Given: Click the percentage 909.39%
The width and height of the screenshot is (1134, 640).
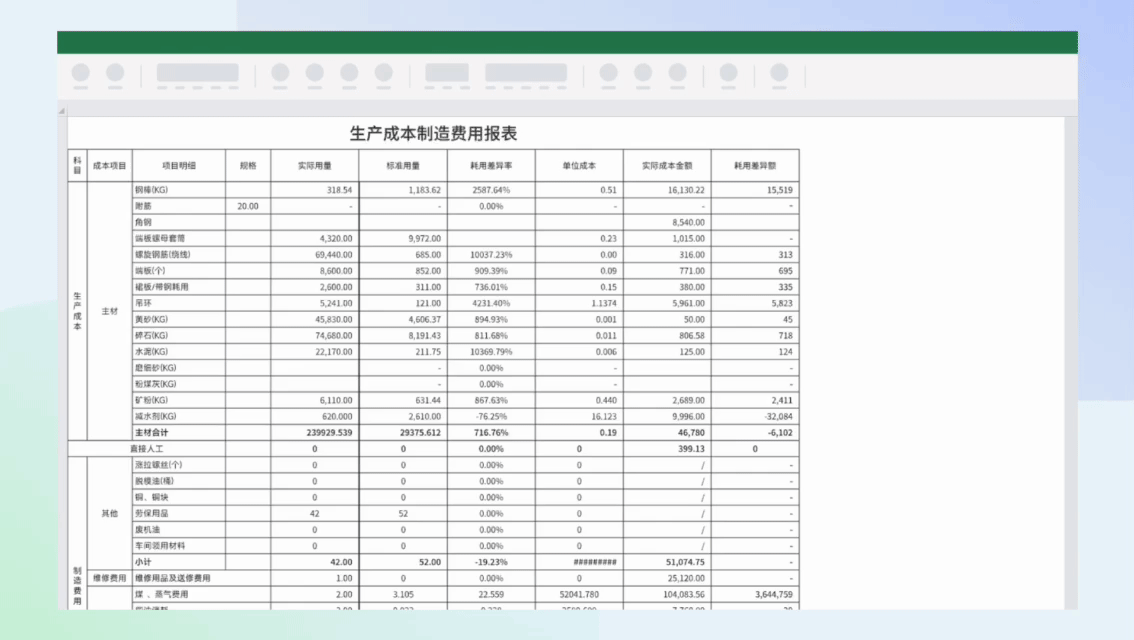Looking at the screenshot, I should [491, 270].
